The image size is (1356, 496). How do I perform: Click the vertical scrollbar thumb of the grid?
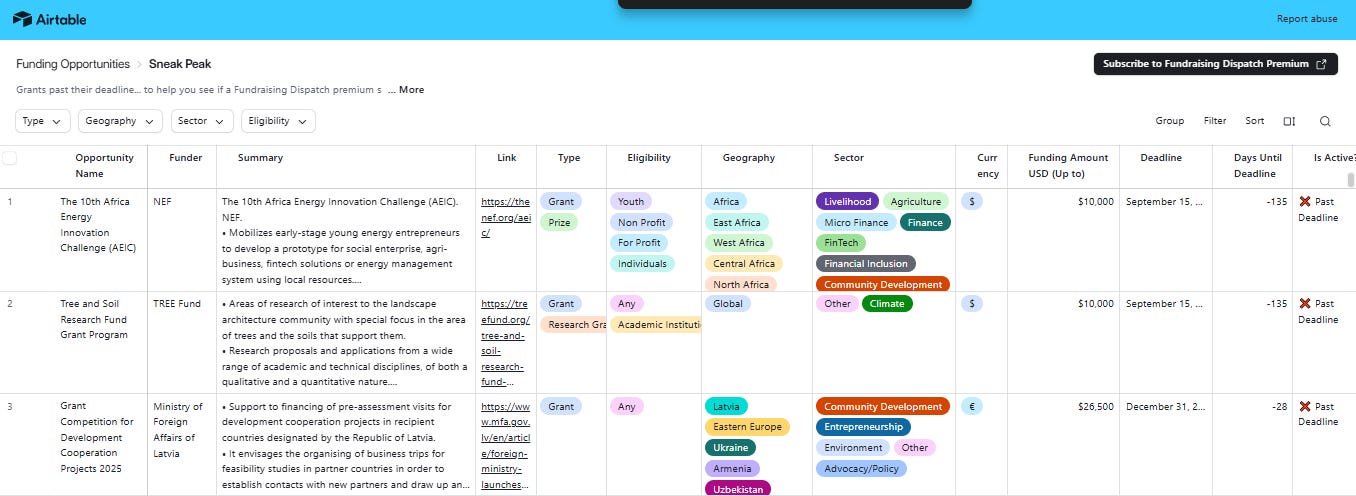pyautogui.click(x=1351, y=180)
